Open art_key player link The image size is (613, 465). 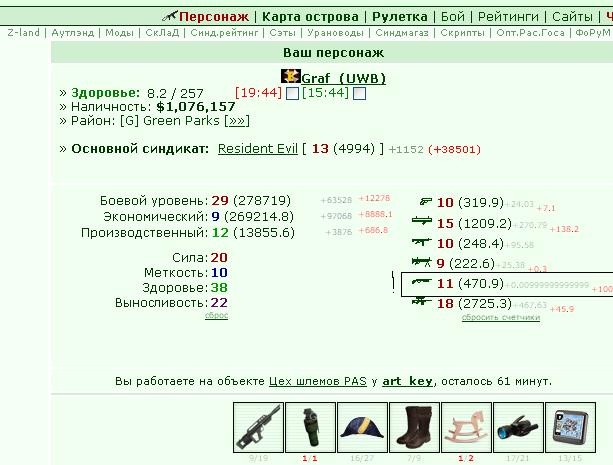(x=407, y=381)
